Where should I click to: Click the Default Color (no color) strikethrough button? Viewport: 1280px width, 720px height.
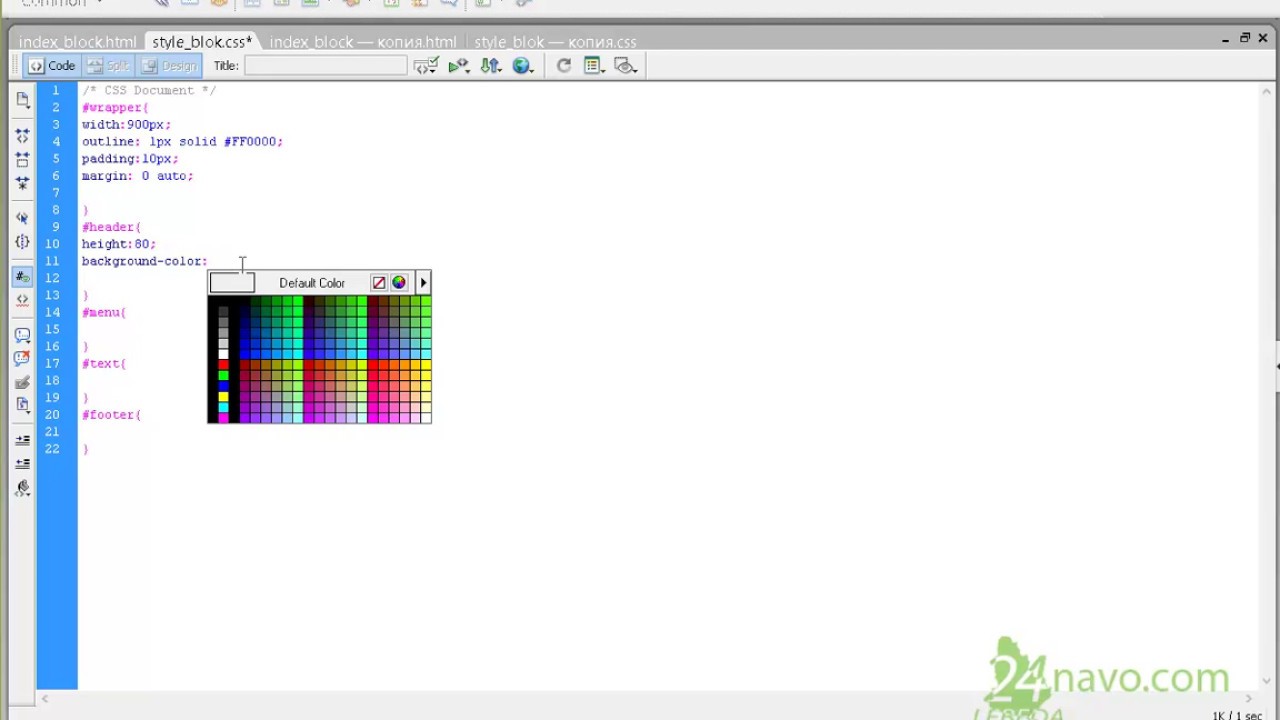tap(379, 283)
